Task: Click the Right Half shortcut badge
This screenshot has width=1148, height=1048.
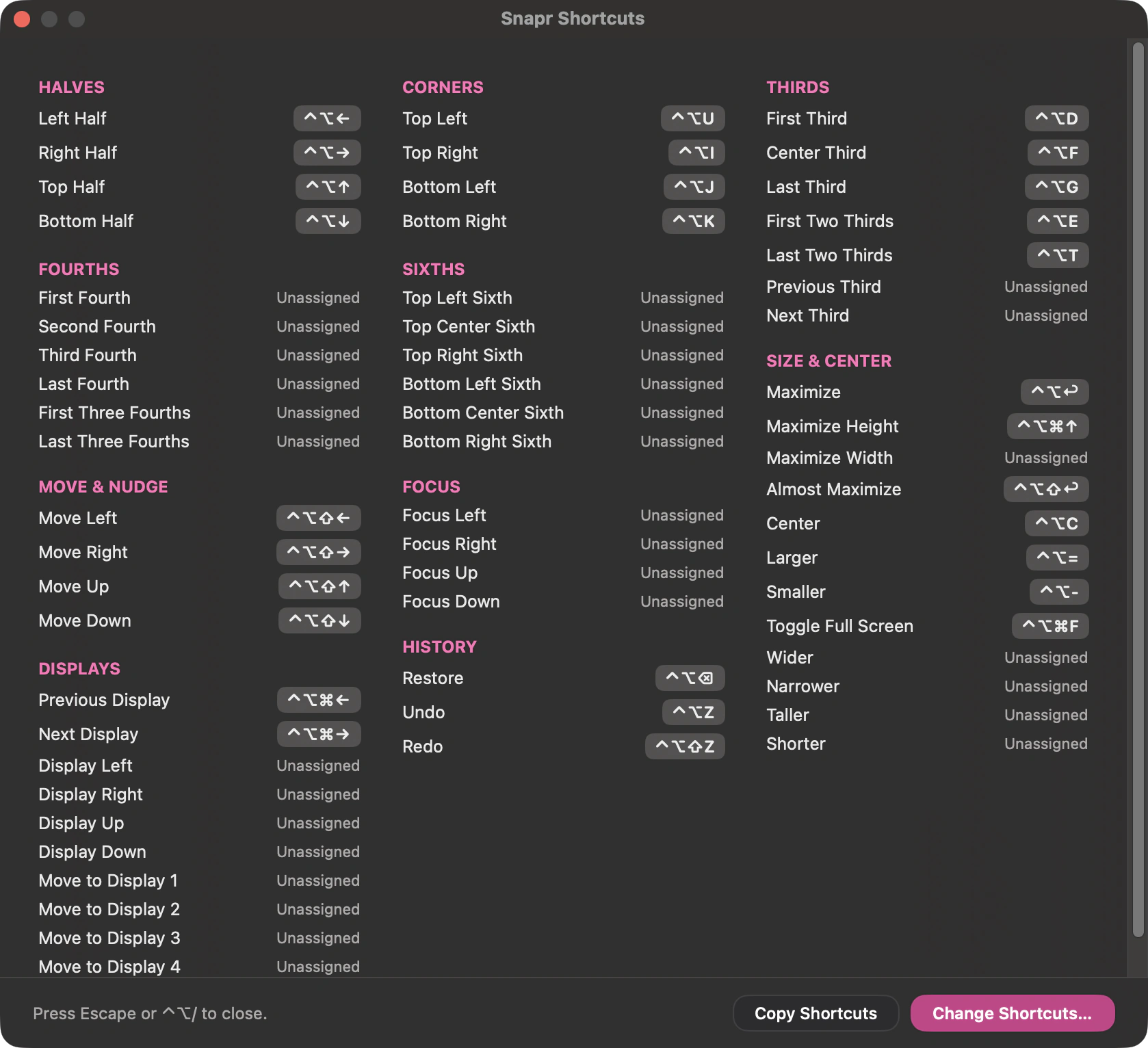Action: tap(327, 153)
